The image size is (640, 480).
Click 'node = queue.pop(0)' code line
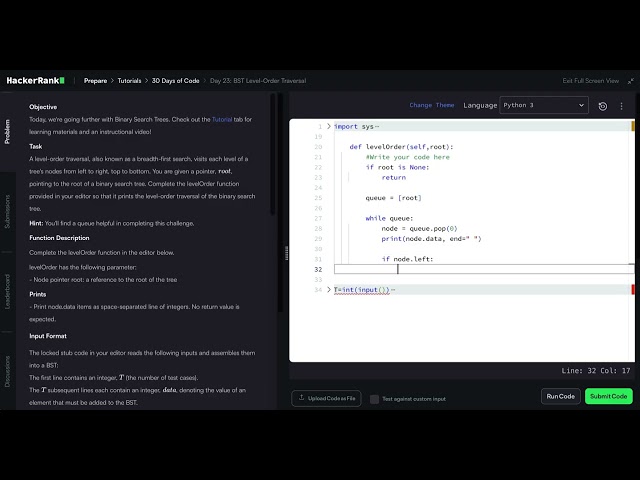tap(419, 229)
